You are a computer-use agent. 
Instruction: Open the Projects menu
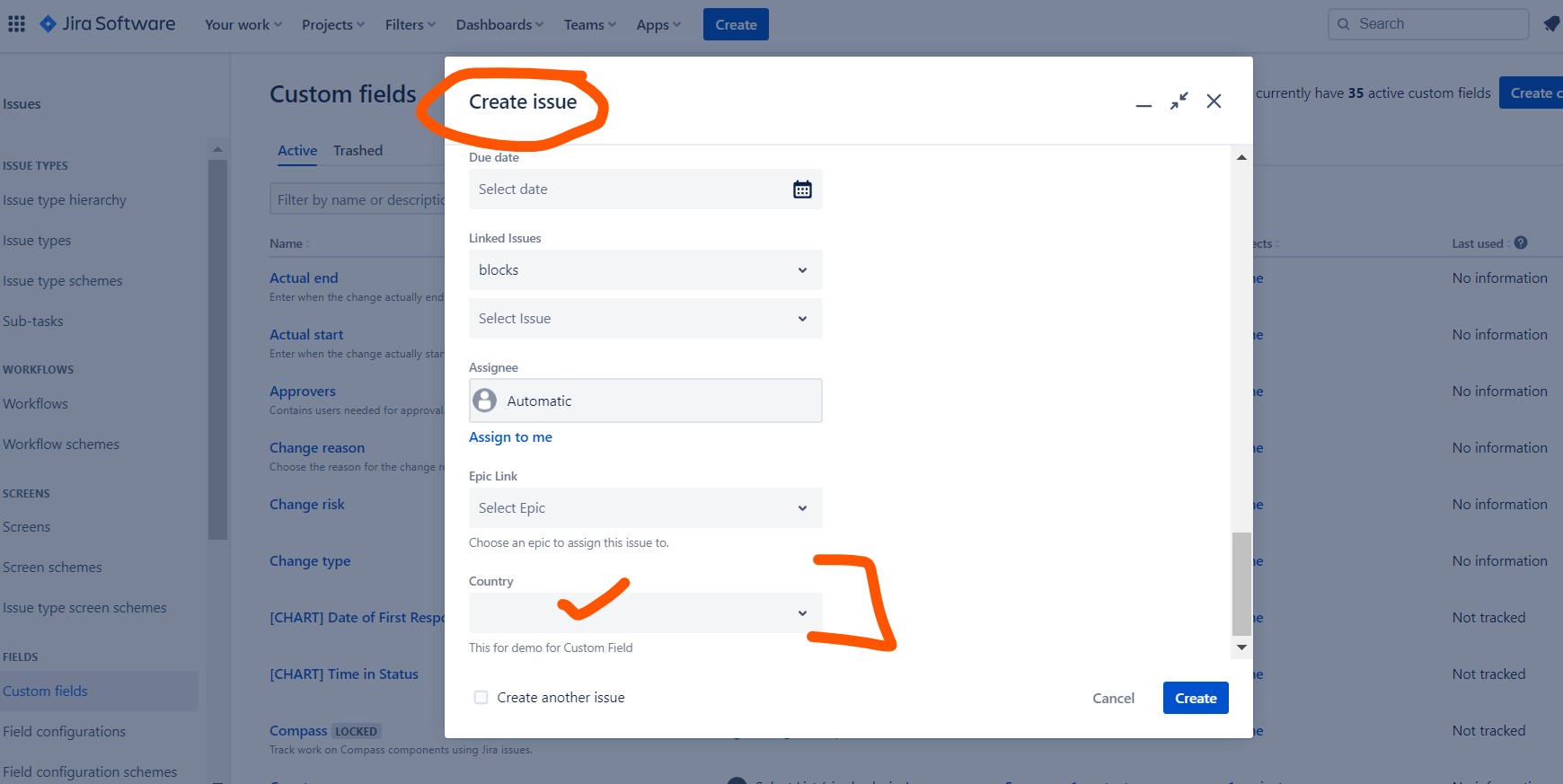click(332, 25)
